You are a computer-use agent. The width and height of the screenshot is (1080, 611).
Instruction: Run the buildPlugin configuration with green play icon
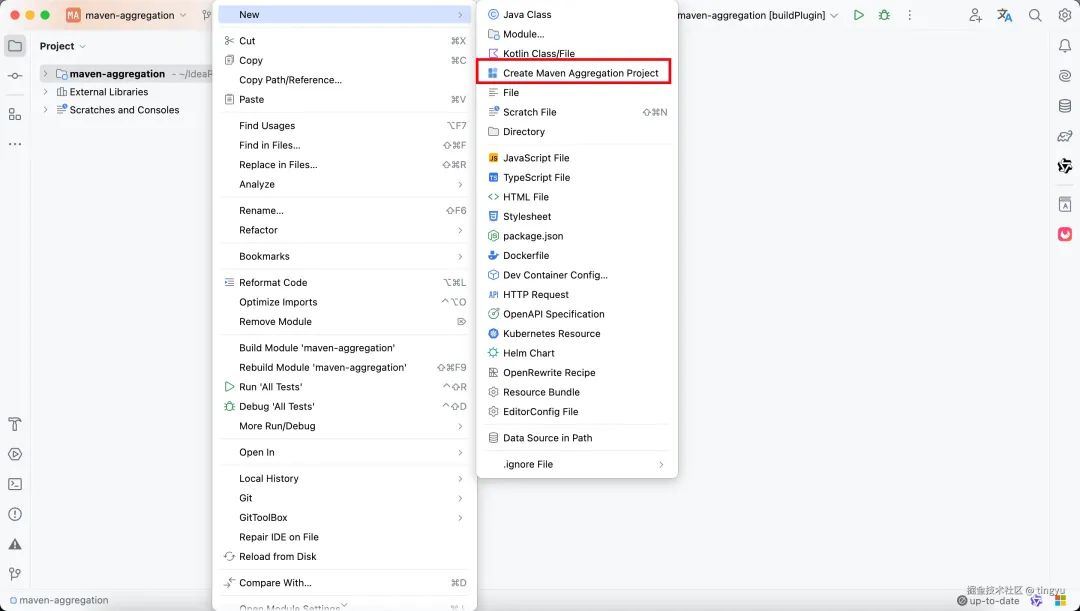click(858, 15)
